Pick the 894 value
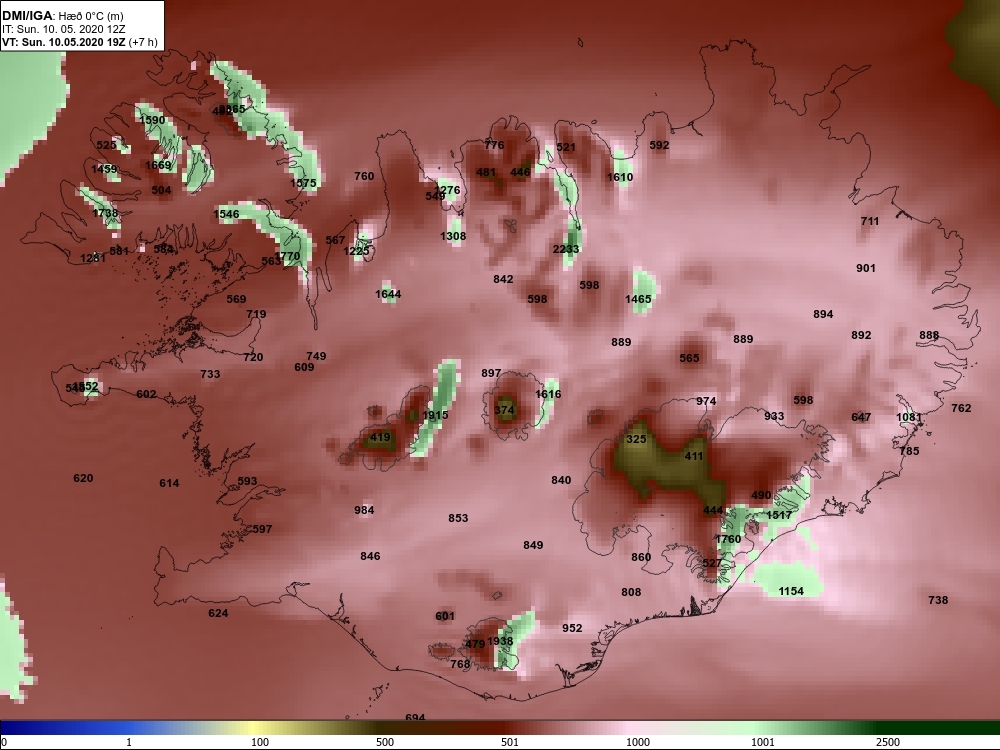 coord(823,314)
